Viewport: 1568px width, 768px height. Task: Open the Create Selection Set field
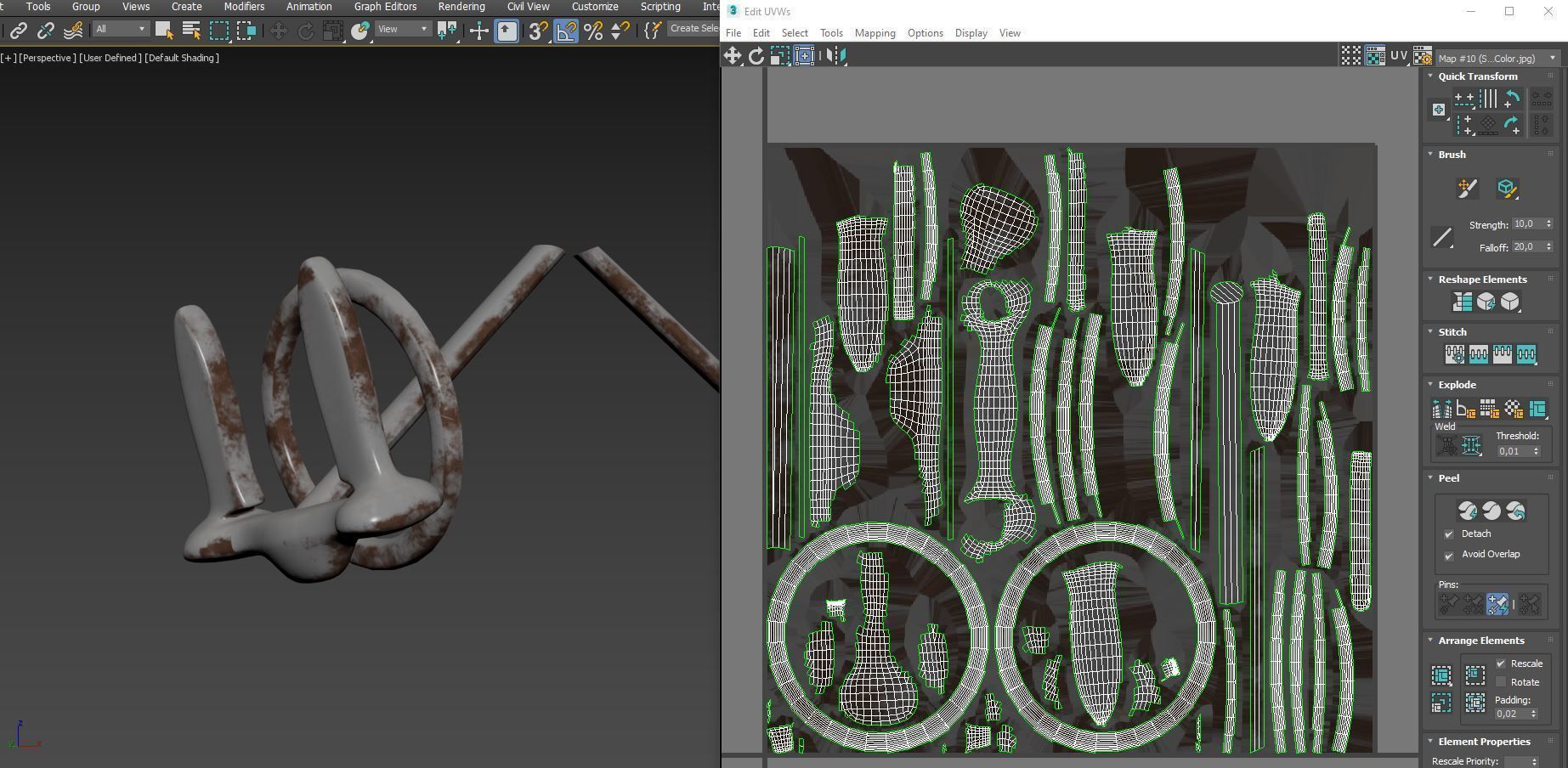click(693, 28)
